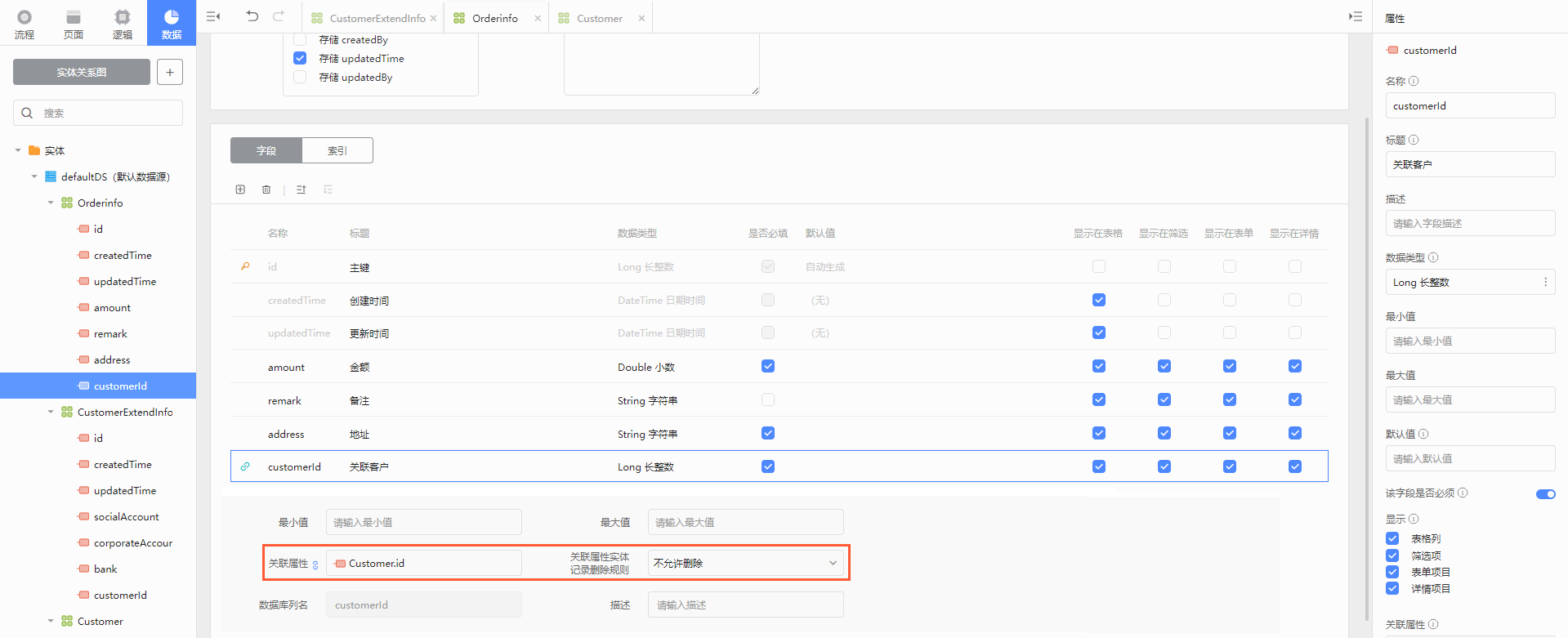Click the 最小值 input in field details
Image resolution: width=1568 pixels, height=638 pixels.
tap(424, 522)
